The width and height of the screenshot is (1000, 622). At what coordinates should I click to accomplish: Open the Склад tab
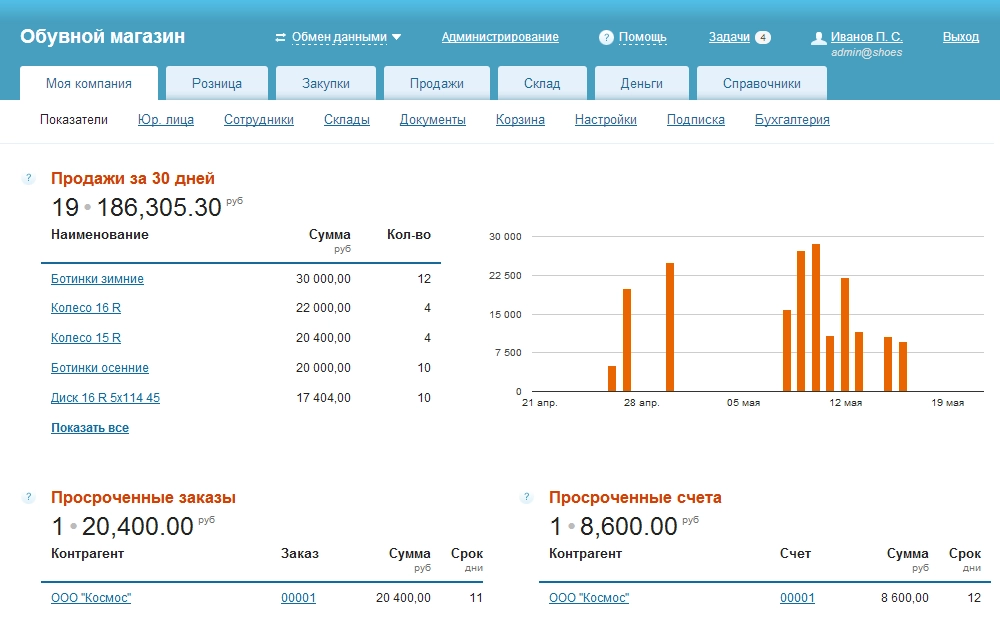541,84
